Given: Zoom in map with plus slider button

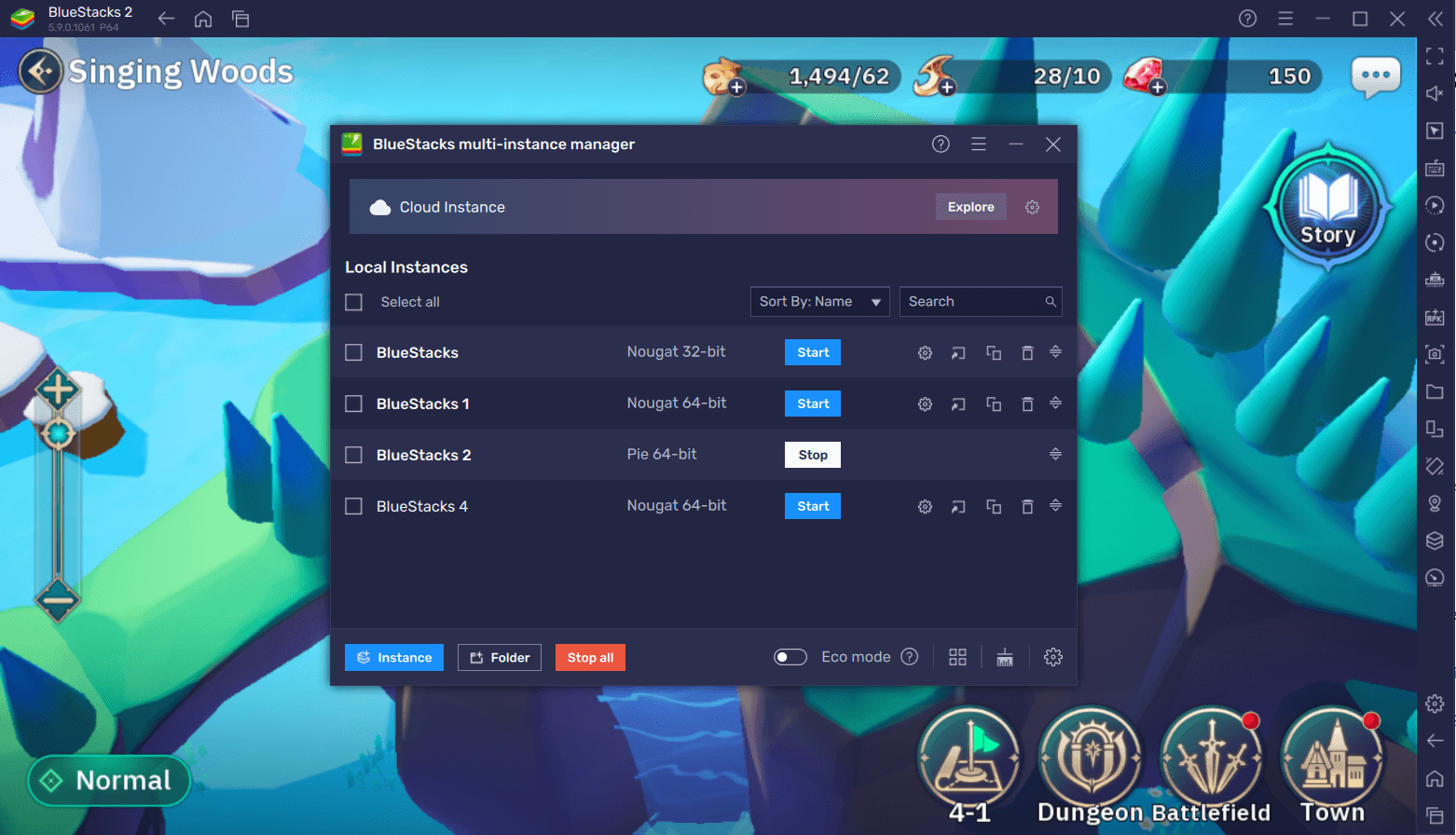Looking at the screenshot, I should point(58,389).
